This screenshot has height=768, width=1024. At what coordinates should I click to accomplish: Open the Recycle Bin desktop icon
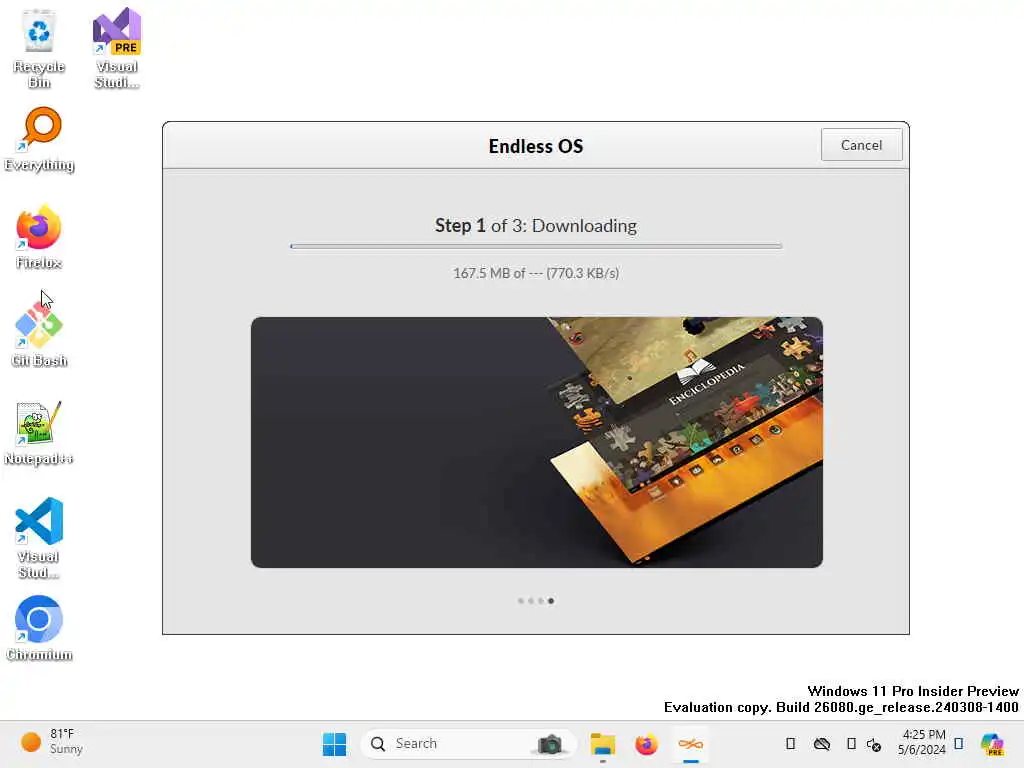click(x=39, y=50)
